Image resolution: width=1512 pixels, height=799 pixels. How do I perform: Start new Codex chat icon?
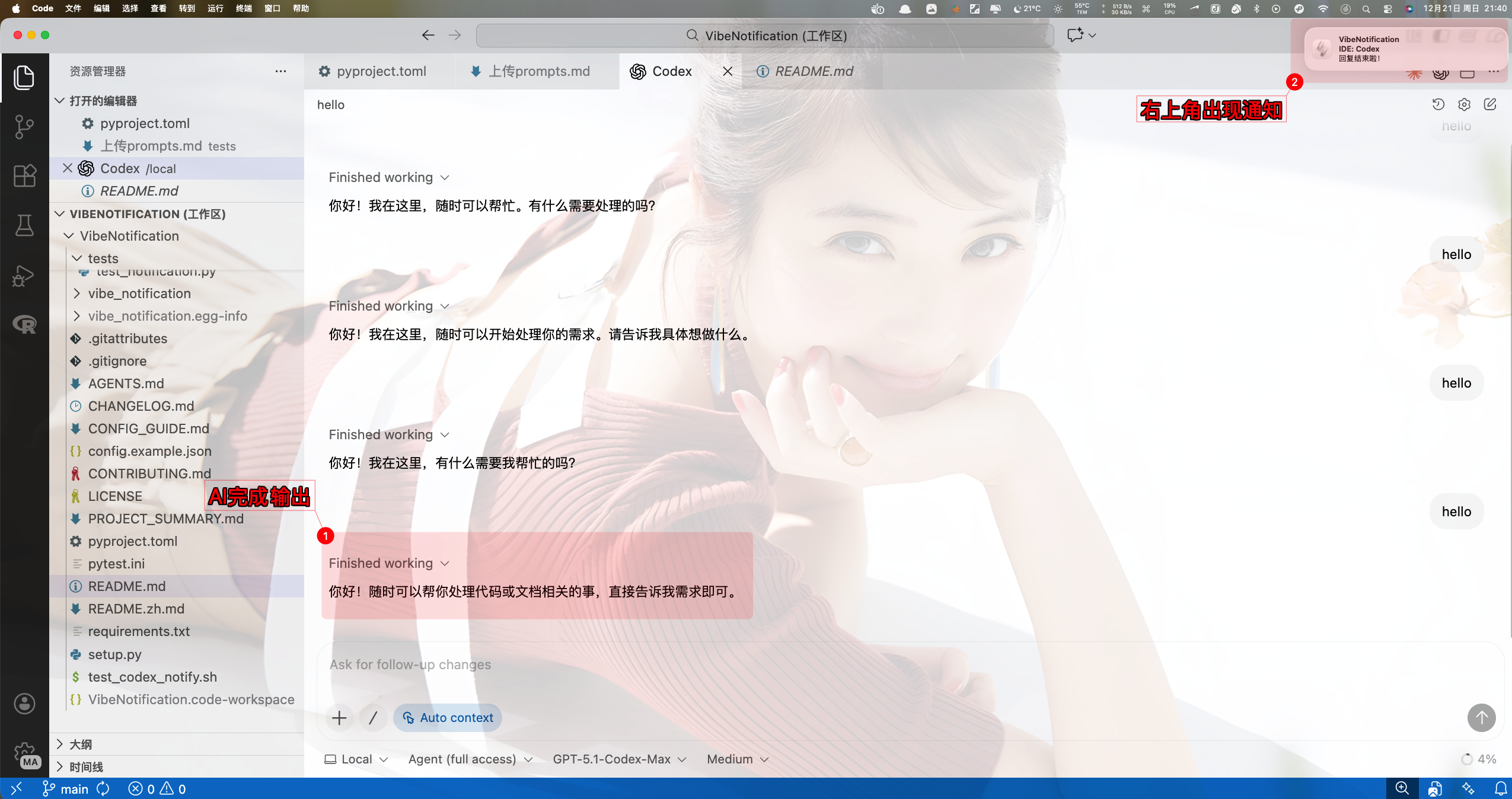point(1490,105)
